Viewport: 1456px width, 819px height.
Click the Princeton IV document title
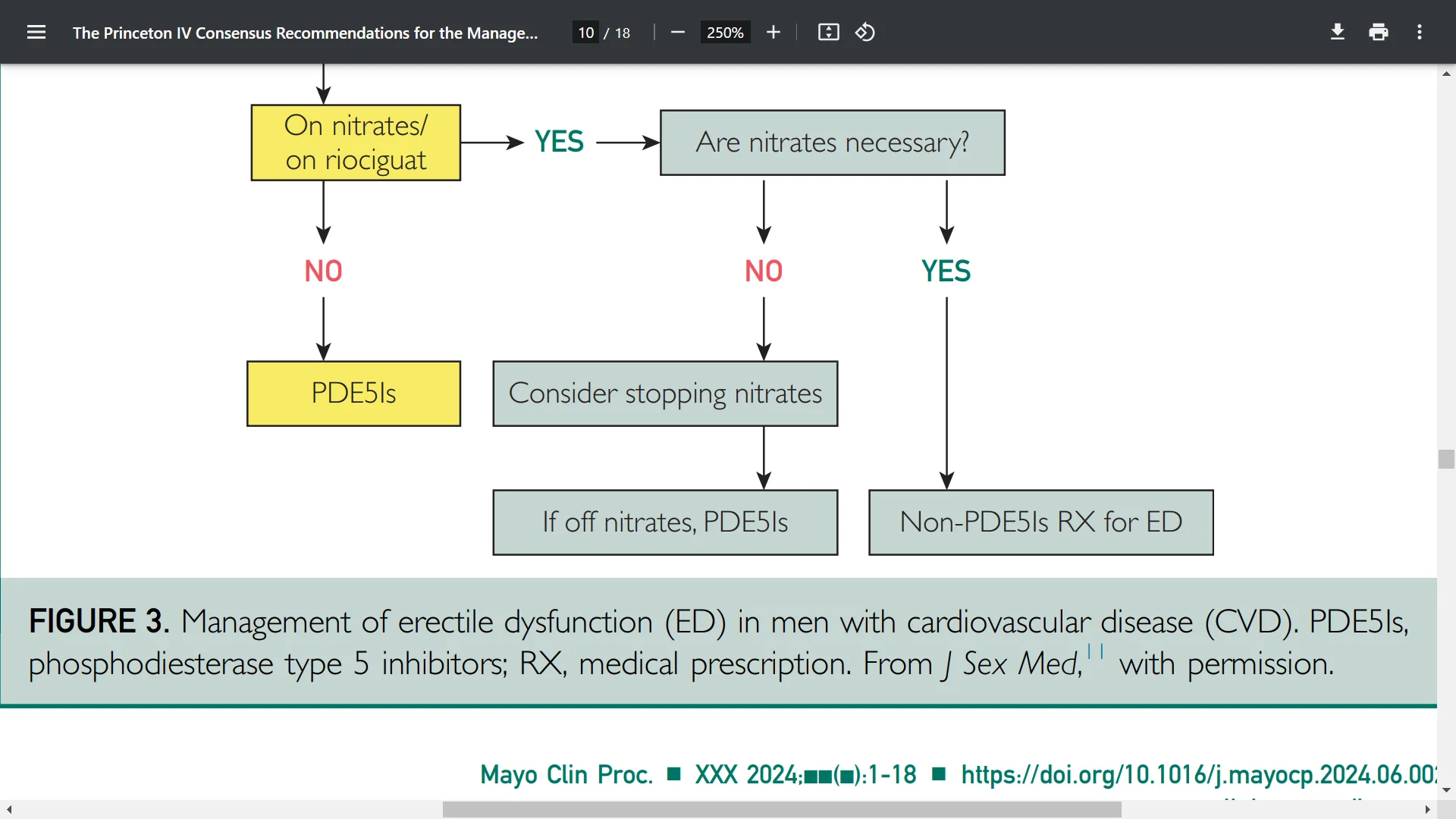tap(306, 32)
